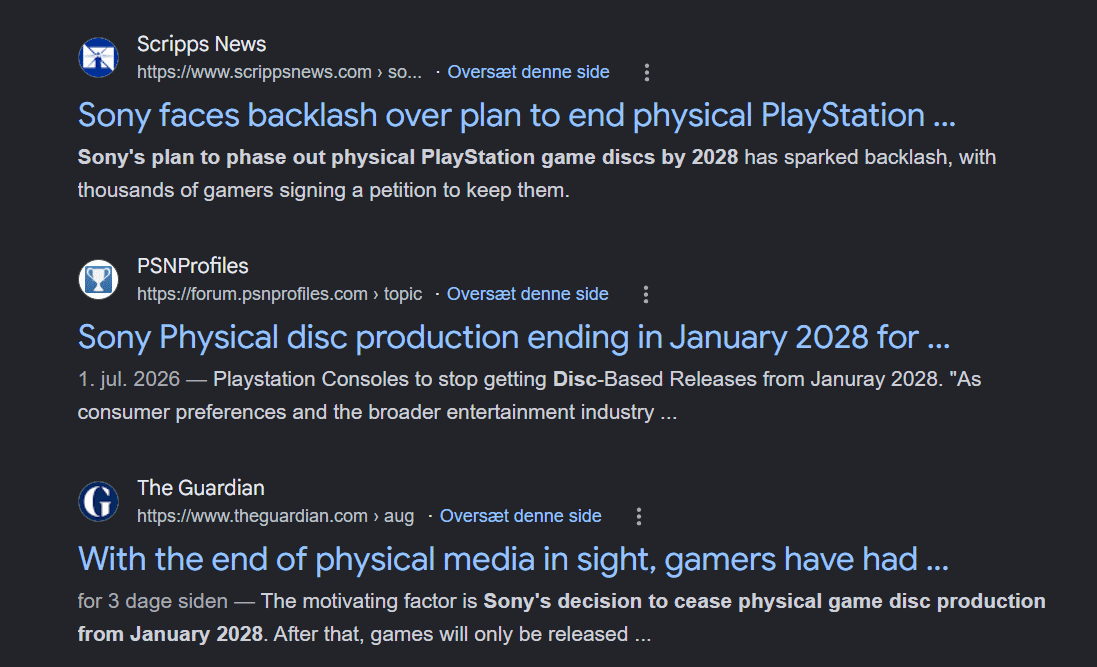Open three-dot menu for The Guardian result
The width and height of the screenshot is (1097, 667).
(639, 516)
